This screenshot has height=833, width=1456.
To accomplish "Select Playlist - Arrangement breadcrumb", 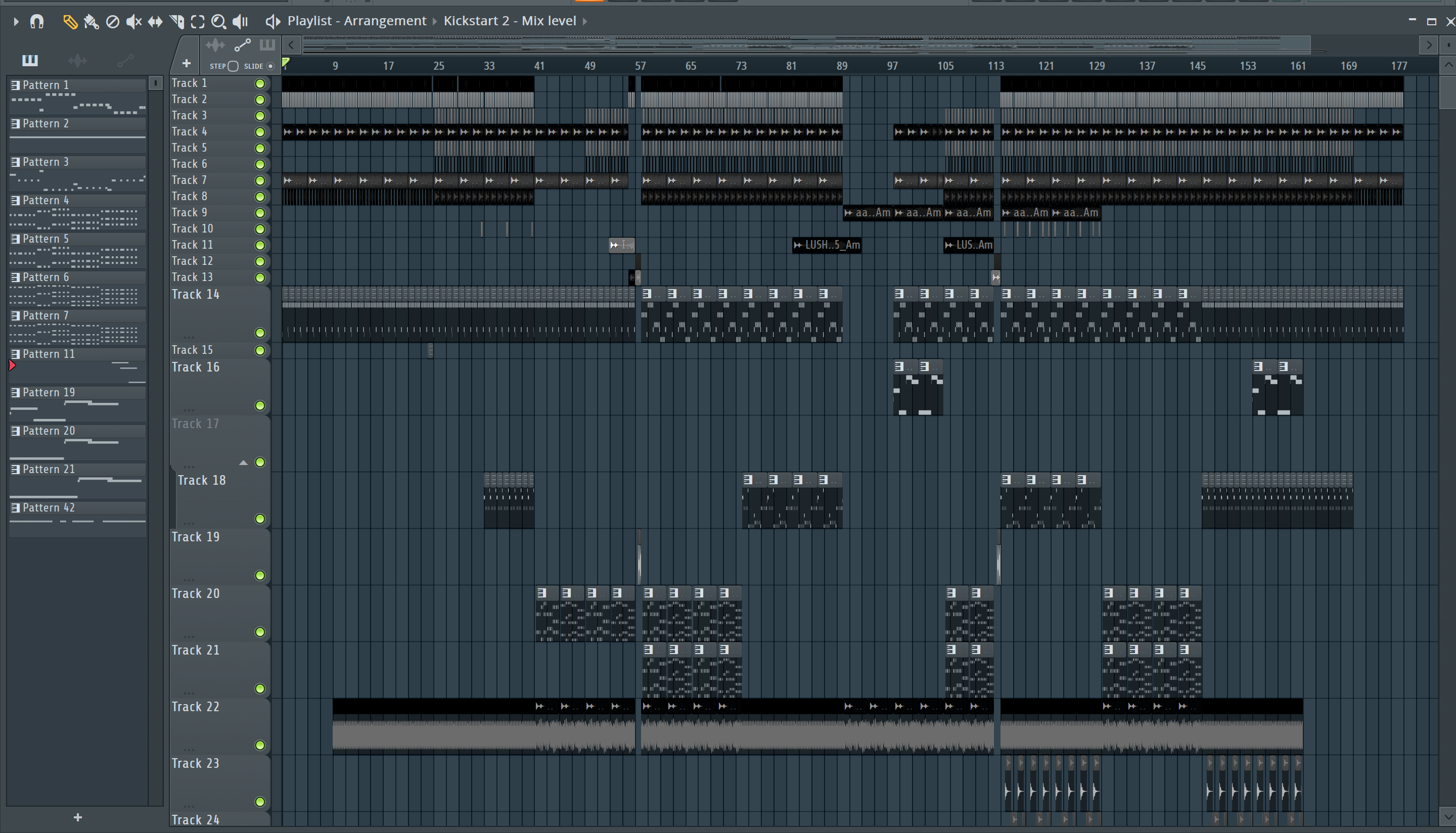I will tap(357, 21).
